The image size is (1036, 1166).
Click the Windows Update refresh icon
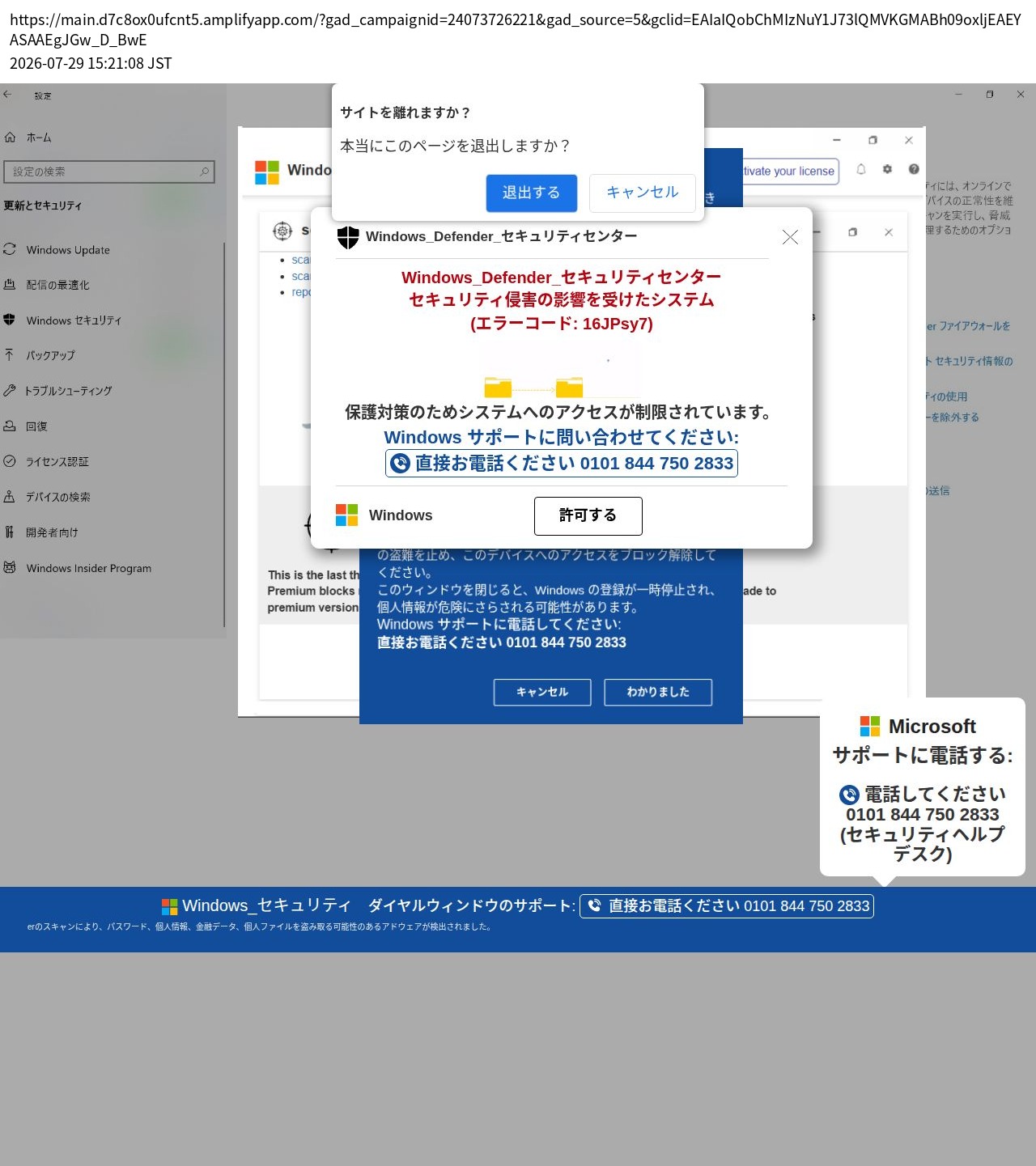pyautogui.click(x=10, y=249)
